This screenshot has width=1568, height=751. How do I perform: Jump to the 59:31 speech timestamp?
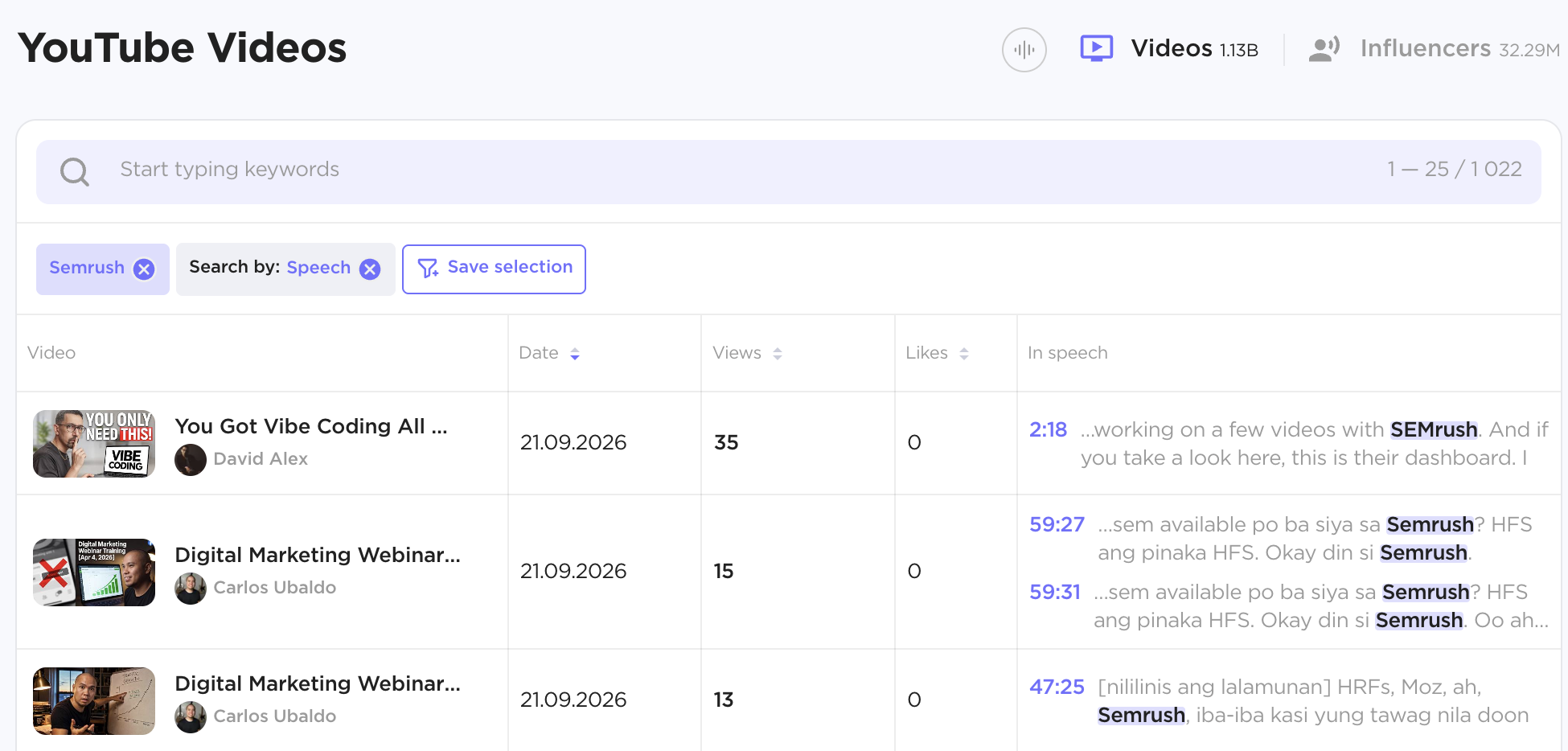(x=1055, y=593)
